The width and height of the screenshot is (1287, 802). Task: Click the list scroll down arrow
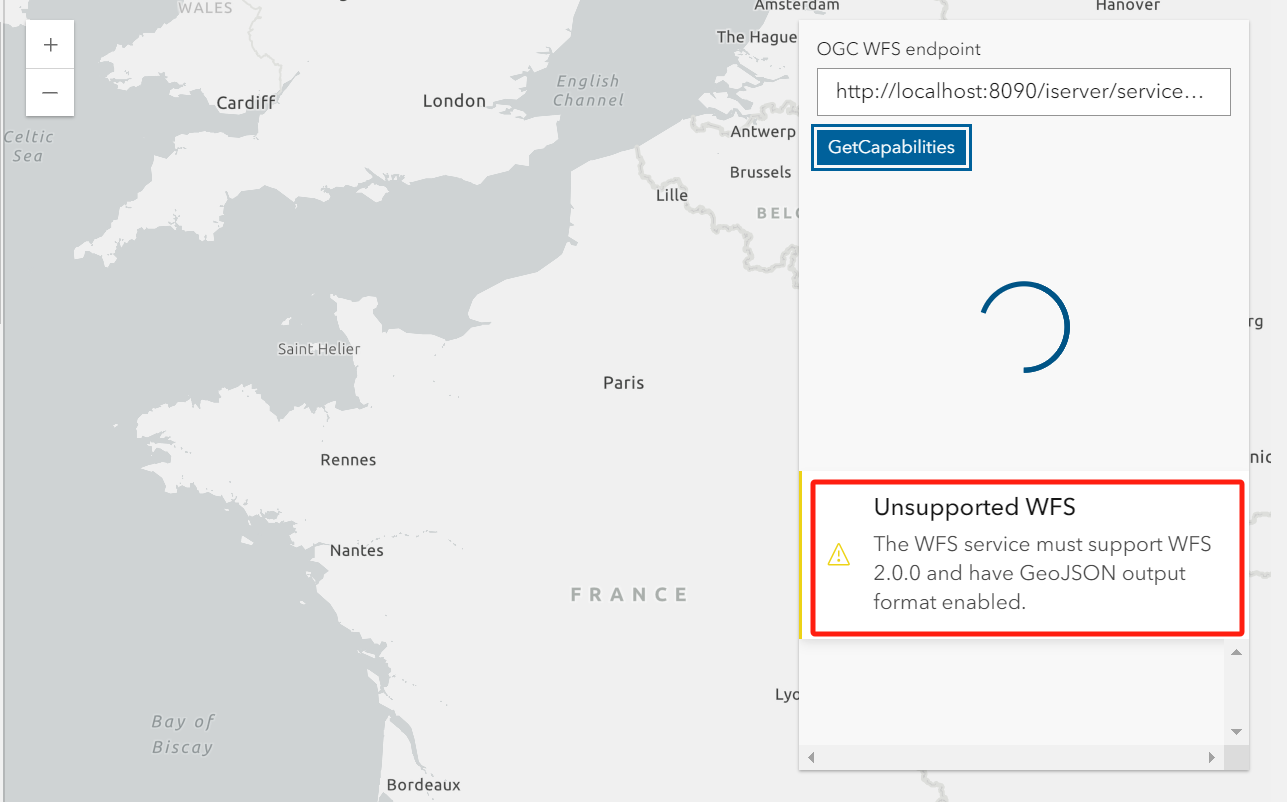click(x=1236, y=732)
